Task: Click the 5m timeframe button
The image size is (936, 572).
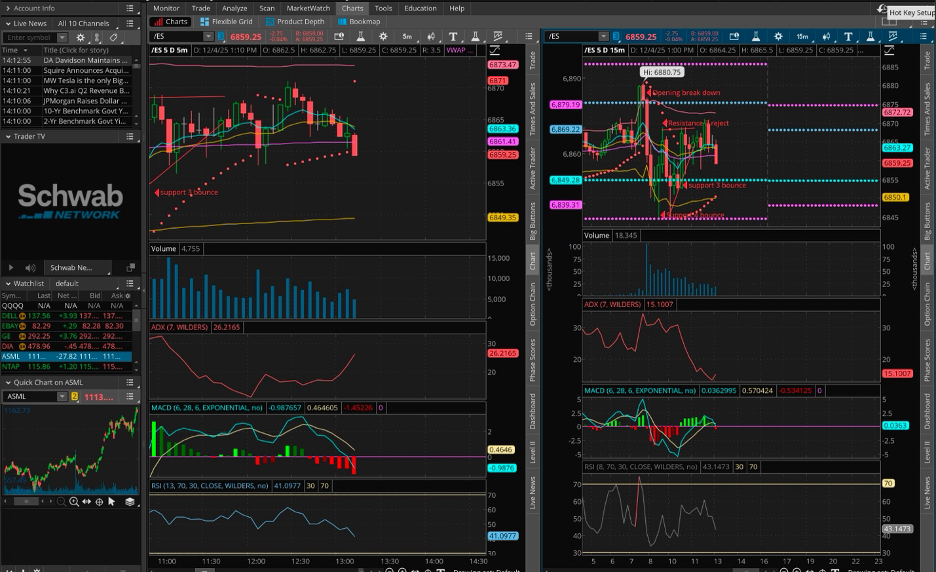Action: [407, 36]
